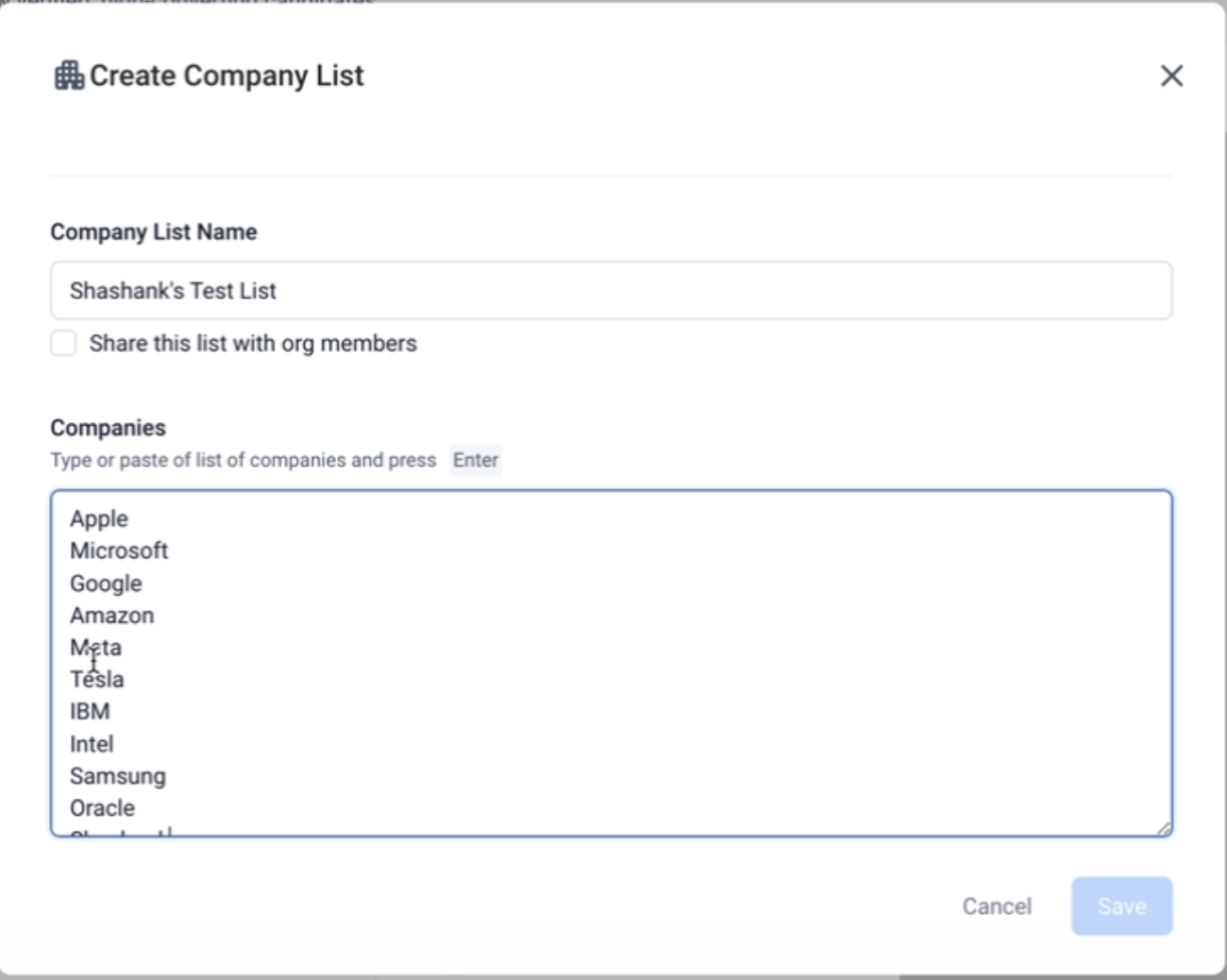Enable the share with org members checkbox

click(63, 344)
